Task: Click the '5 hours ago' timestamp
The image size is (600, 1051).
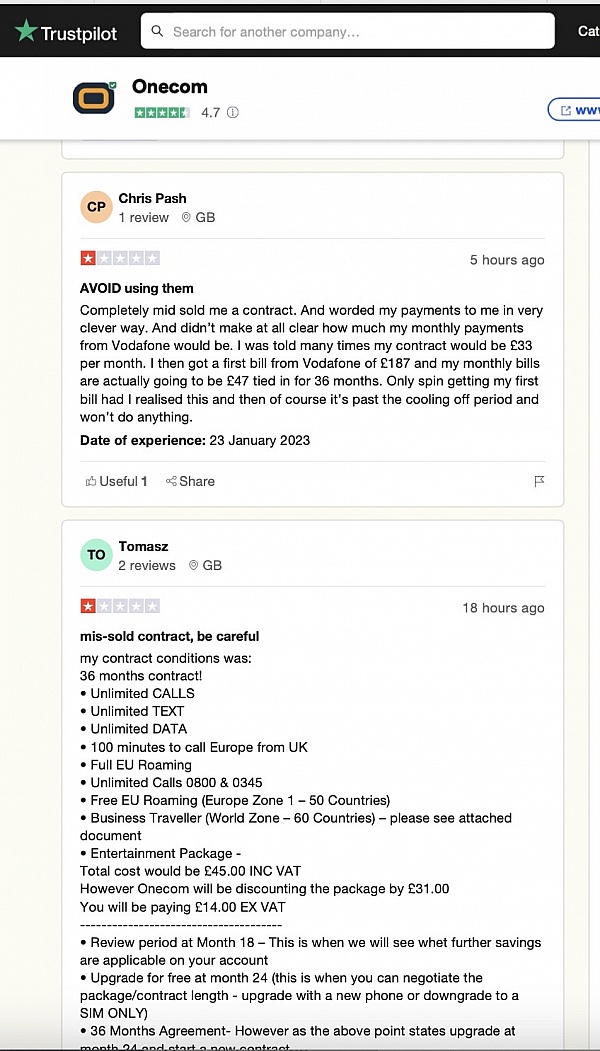Action: 507,260
